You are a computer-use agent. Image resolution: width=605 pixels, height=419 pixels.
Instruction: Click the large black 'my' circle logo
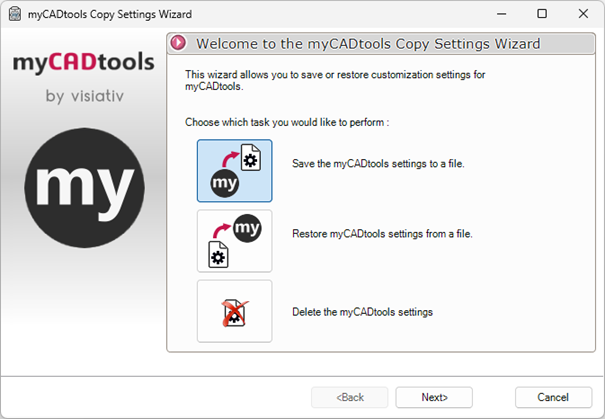(x=84, y=184)
